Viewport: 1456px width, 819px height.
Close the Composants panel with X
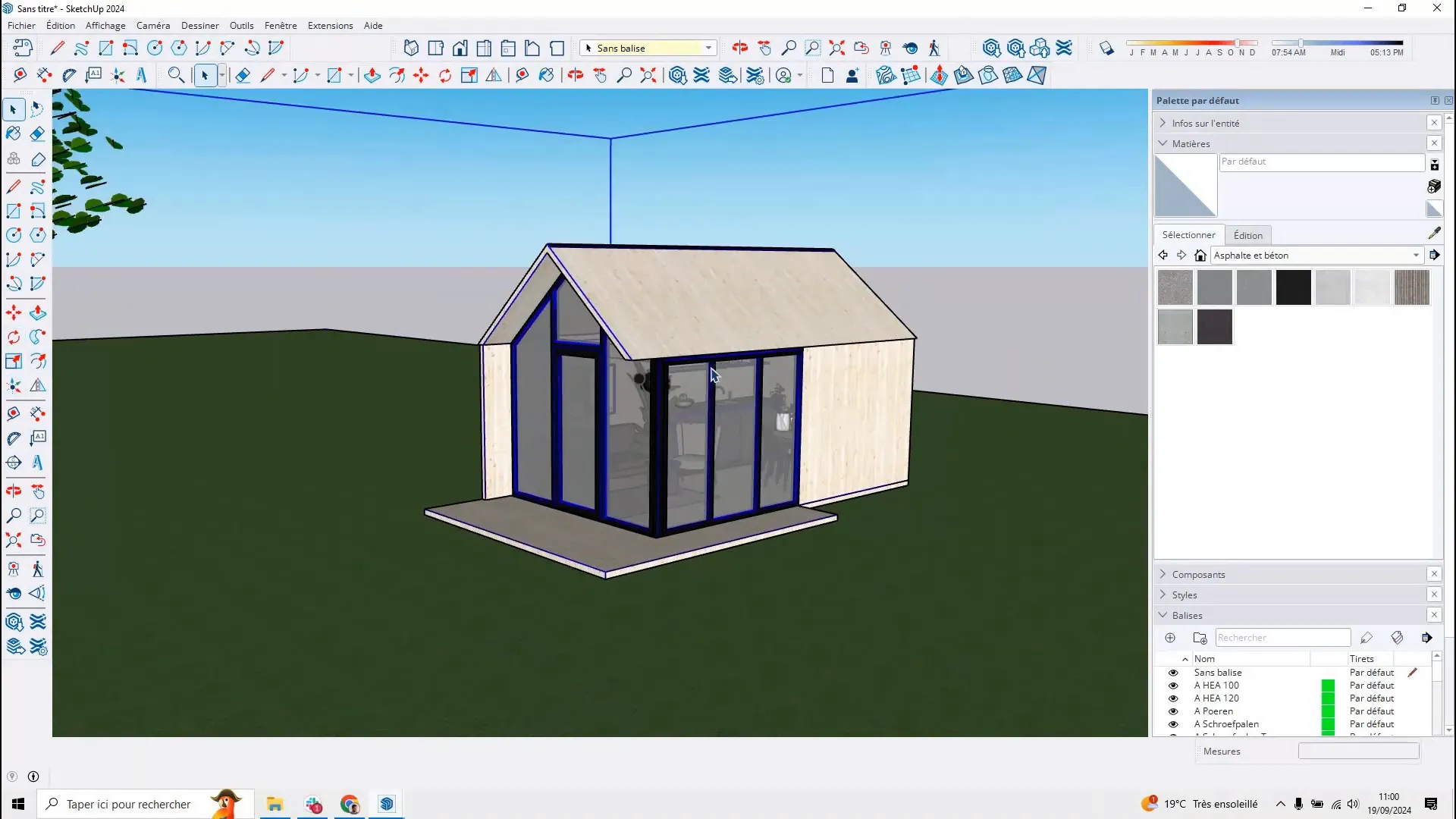coord(1434,574)
